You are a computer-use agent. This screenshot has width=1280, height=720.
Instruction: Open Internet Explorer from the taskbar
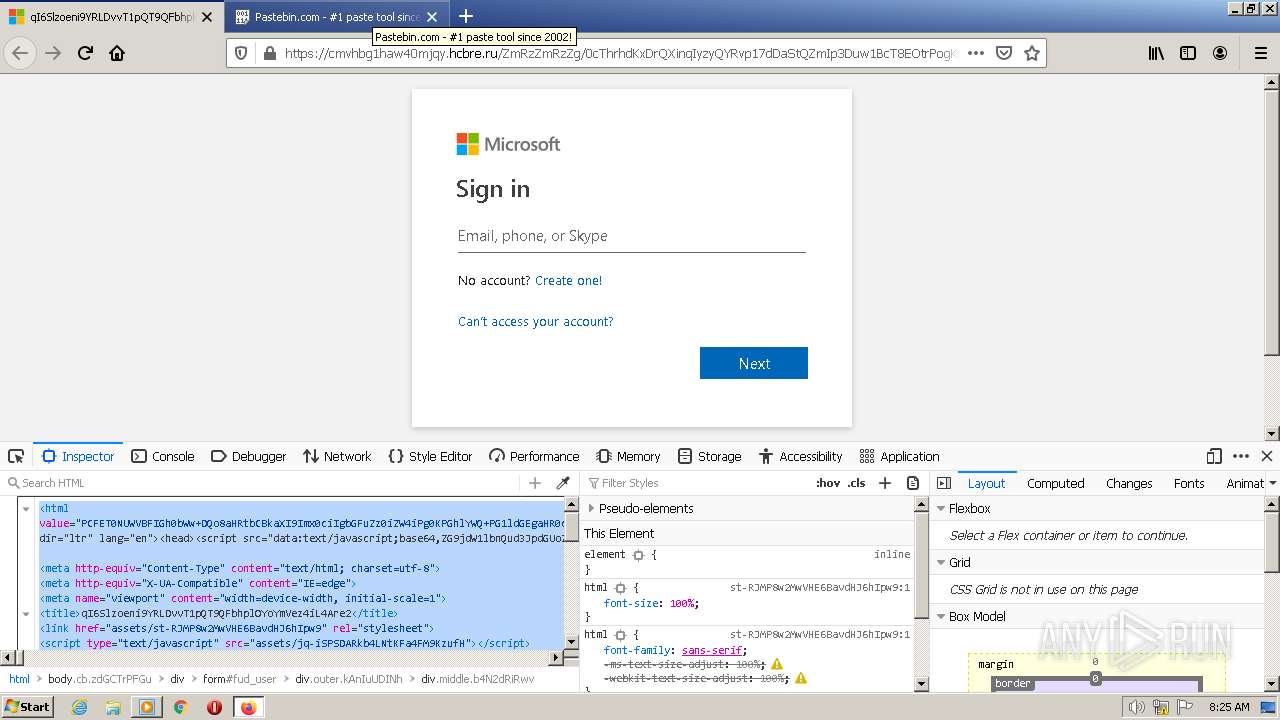79,707
